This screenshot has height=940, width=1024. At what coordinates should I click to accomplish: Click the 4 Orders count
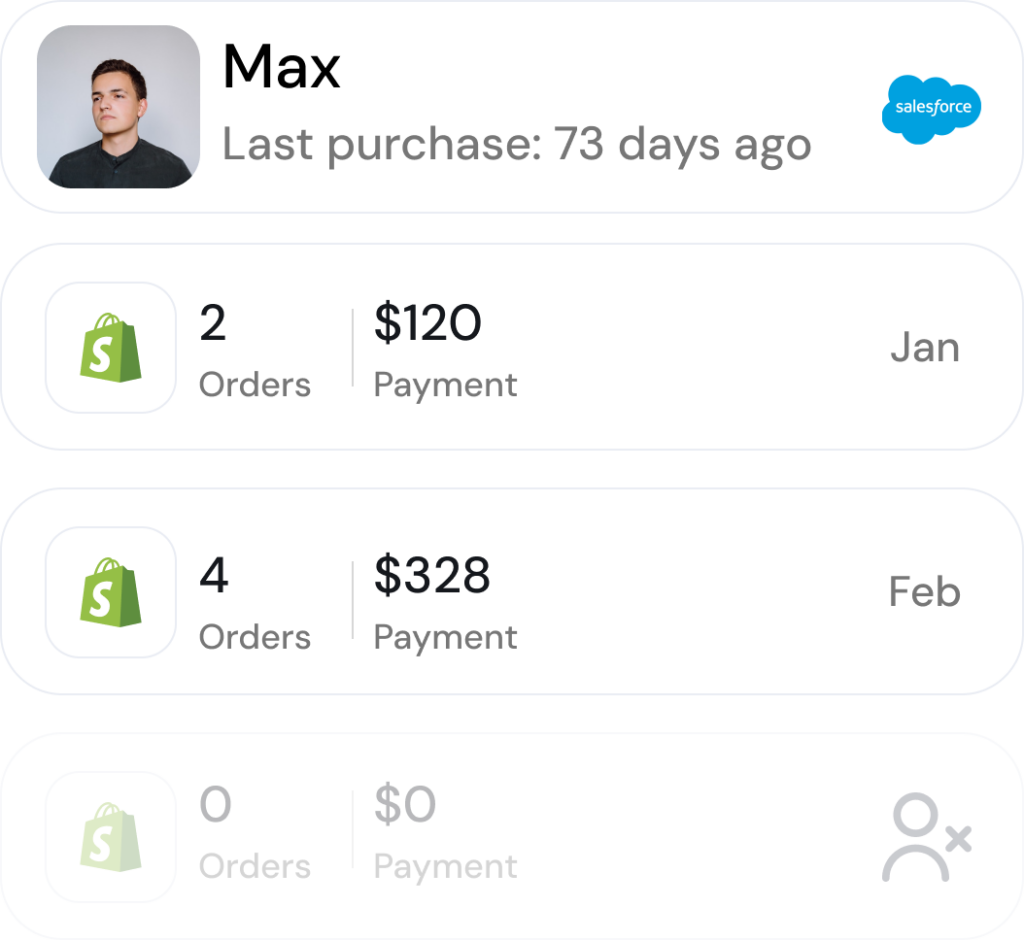click(214, 576)
